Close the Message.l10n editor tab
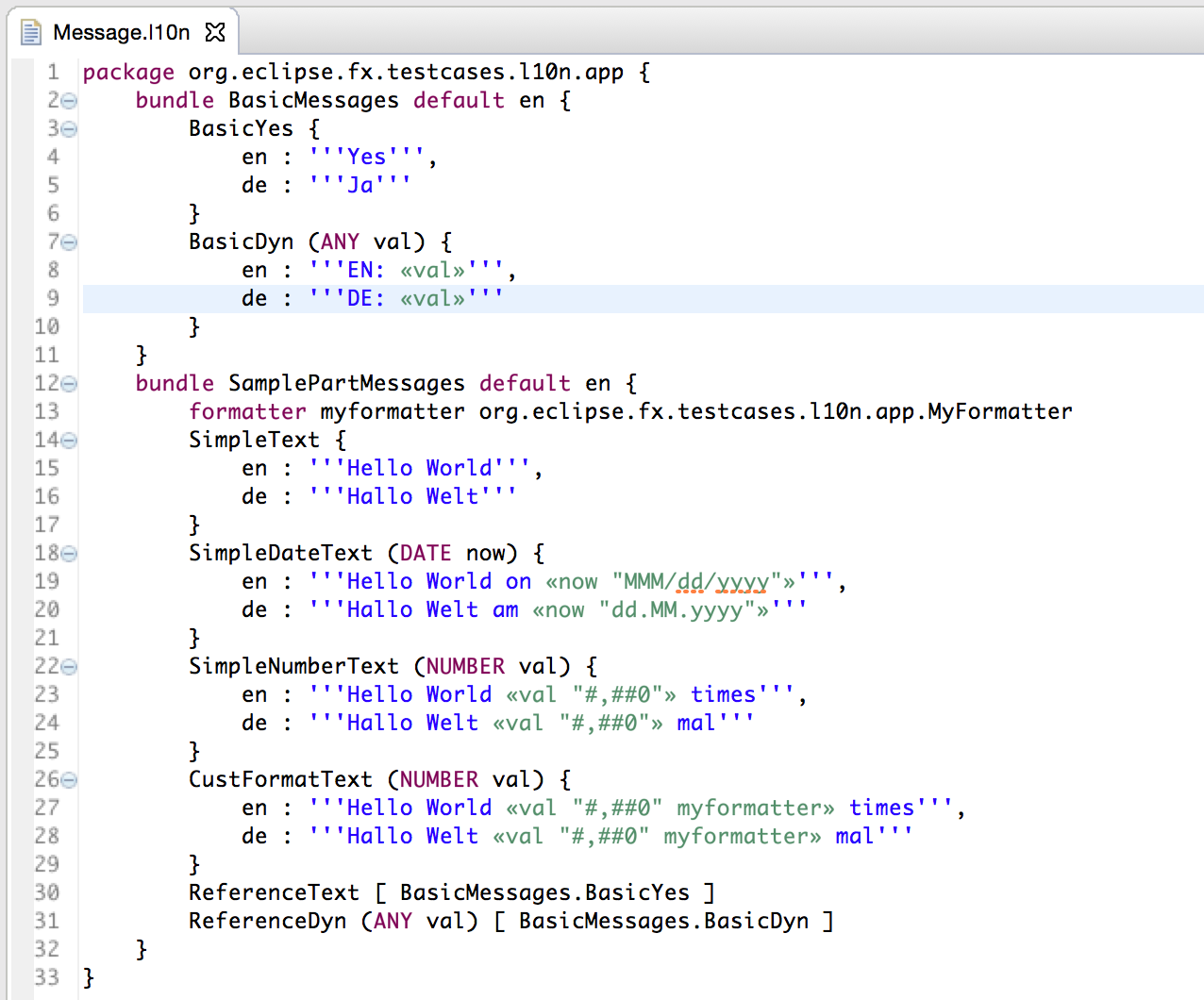Viewport: 1204px width, 1000px height. (215, 32)
